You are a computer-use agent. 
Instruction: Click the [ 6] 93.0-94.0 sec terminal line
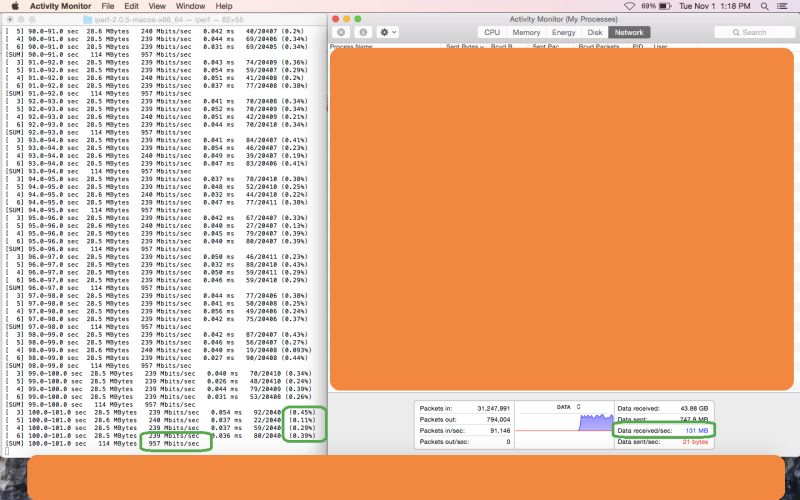coord(156,163)
